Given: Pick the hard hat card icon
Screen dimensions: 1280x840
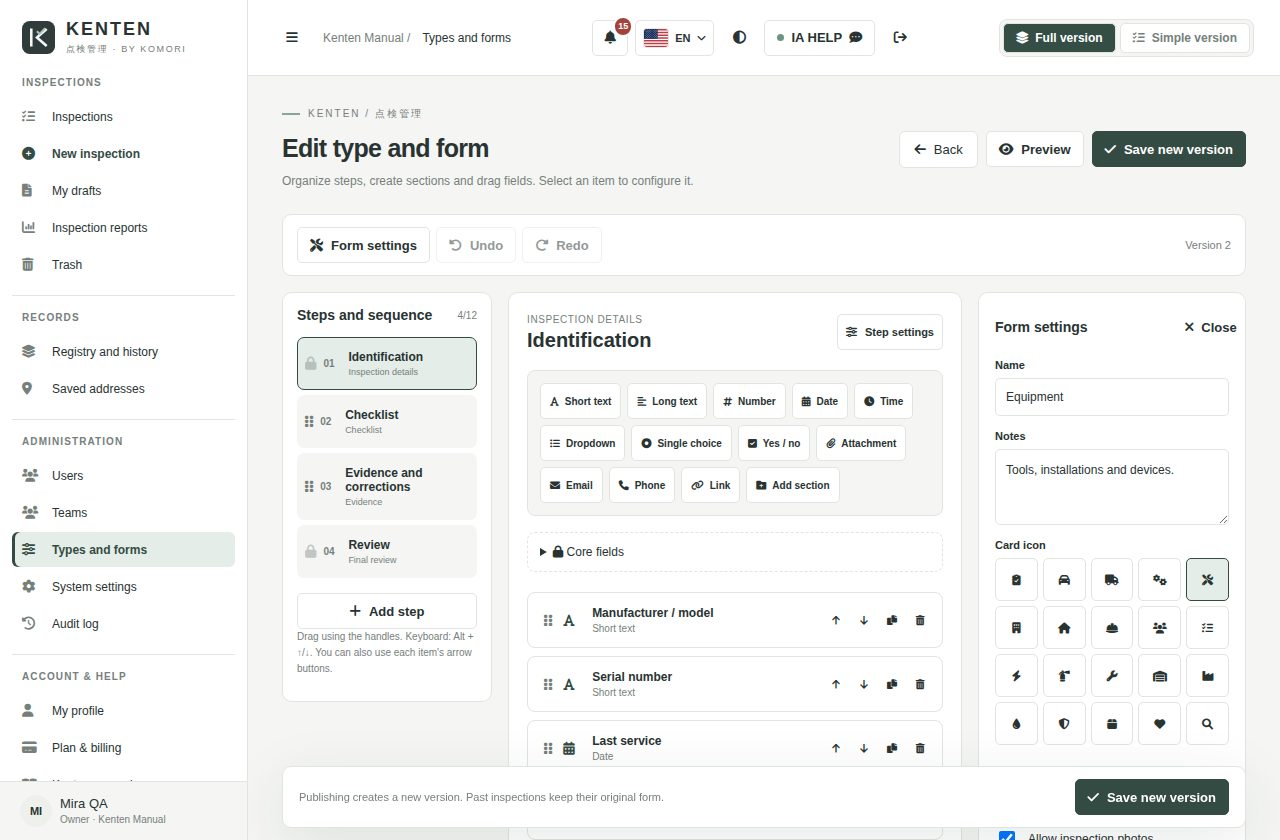Looking at the screenshot, I should click(1112, 627).
